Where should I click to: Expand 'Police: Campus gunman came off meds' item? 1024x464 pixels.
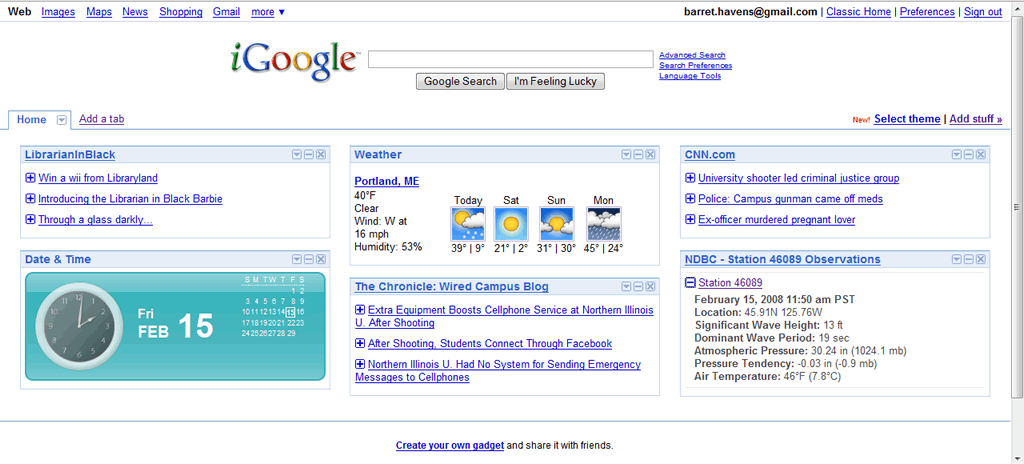pos(690,199)
